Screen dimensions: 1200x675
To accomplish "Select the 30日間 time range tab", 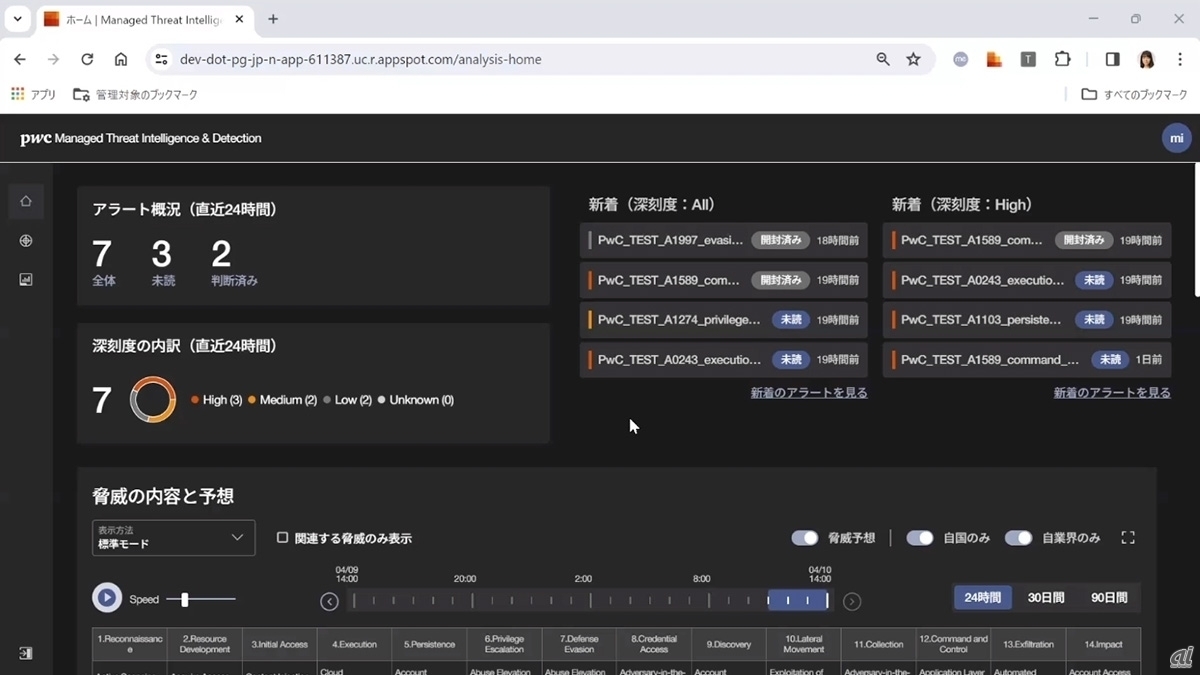I will [x=1046, y=597].
